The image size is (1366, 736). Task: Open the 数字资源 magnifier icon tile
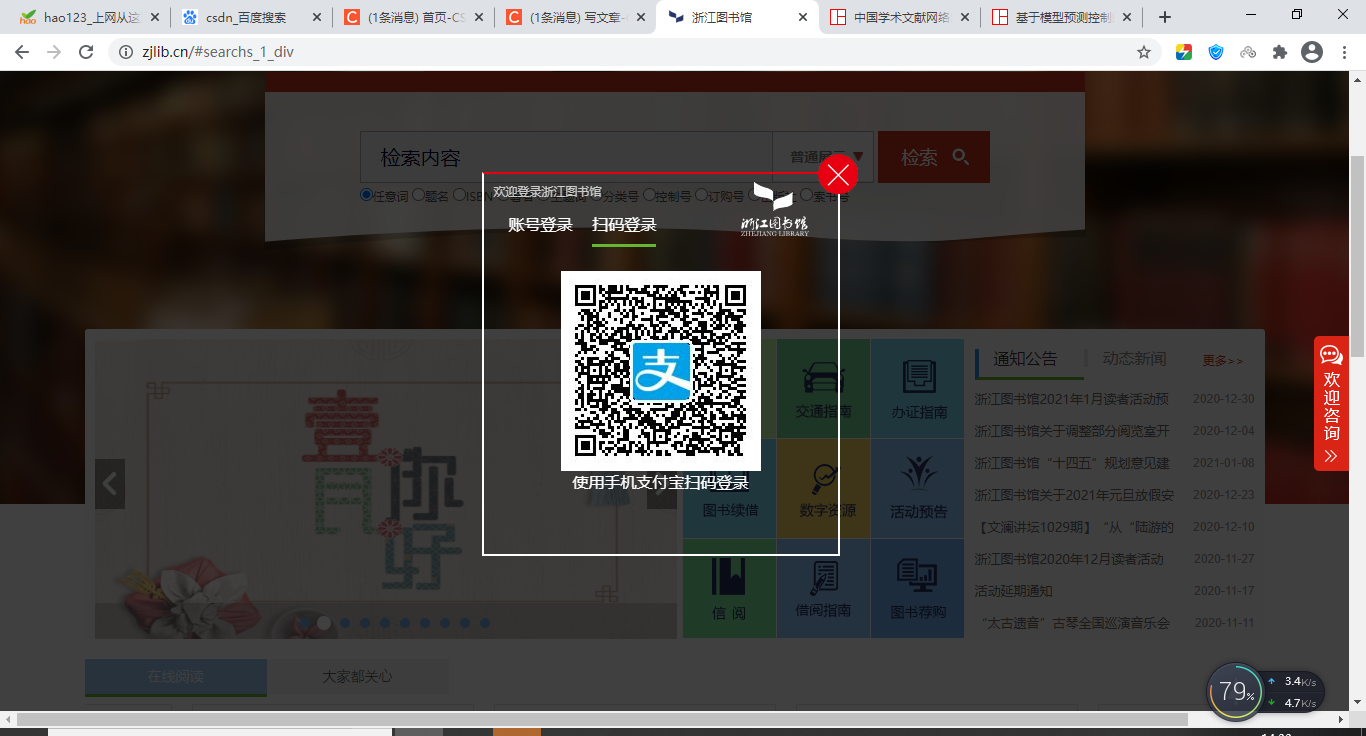click(x=823, y=488)
